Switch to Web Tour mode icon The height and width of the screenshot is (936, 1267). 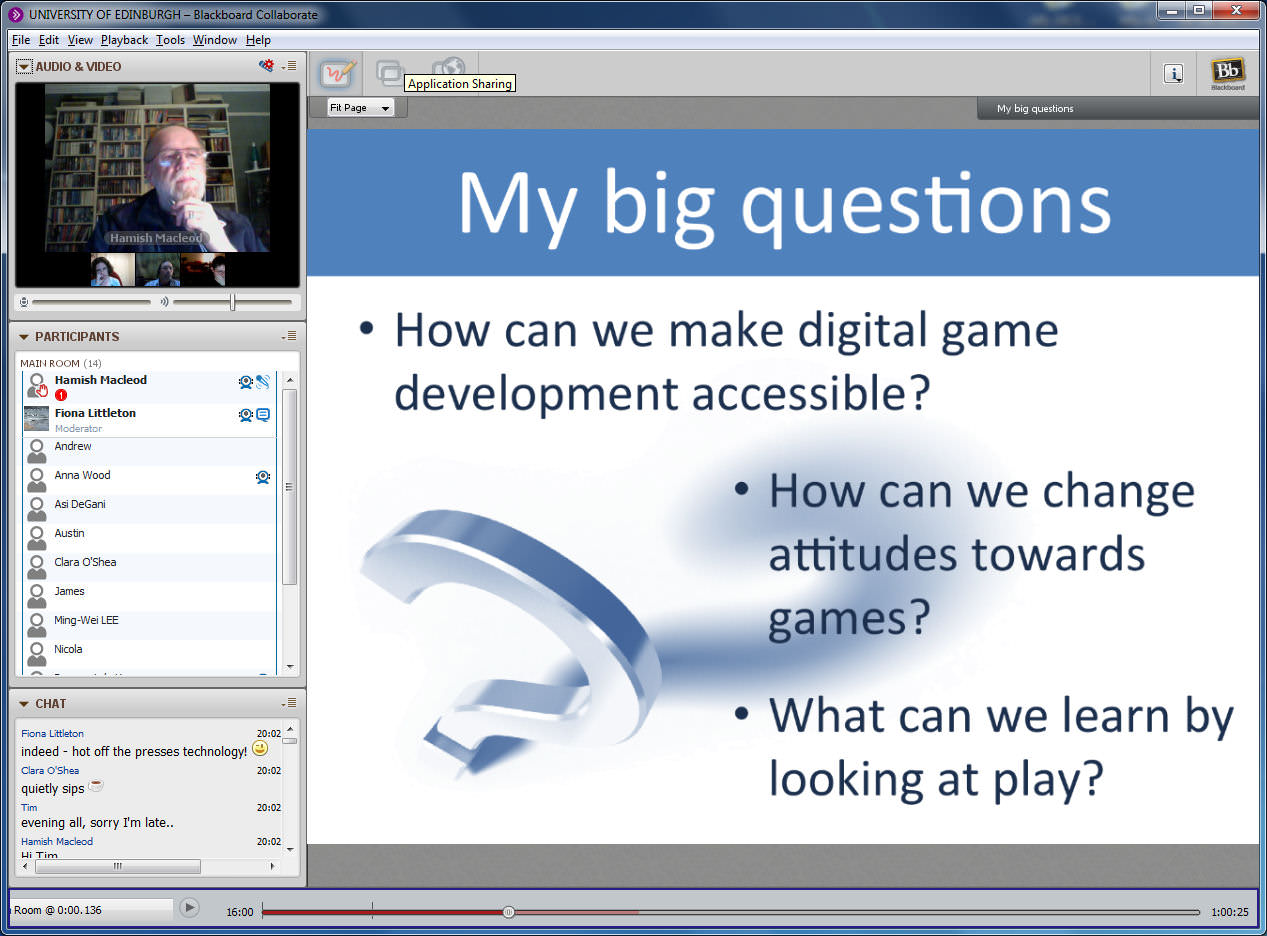tap(449, 67)
